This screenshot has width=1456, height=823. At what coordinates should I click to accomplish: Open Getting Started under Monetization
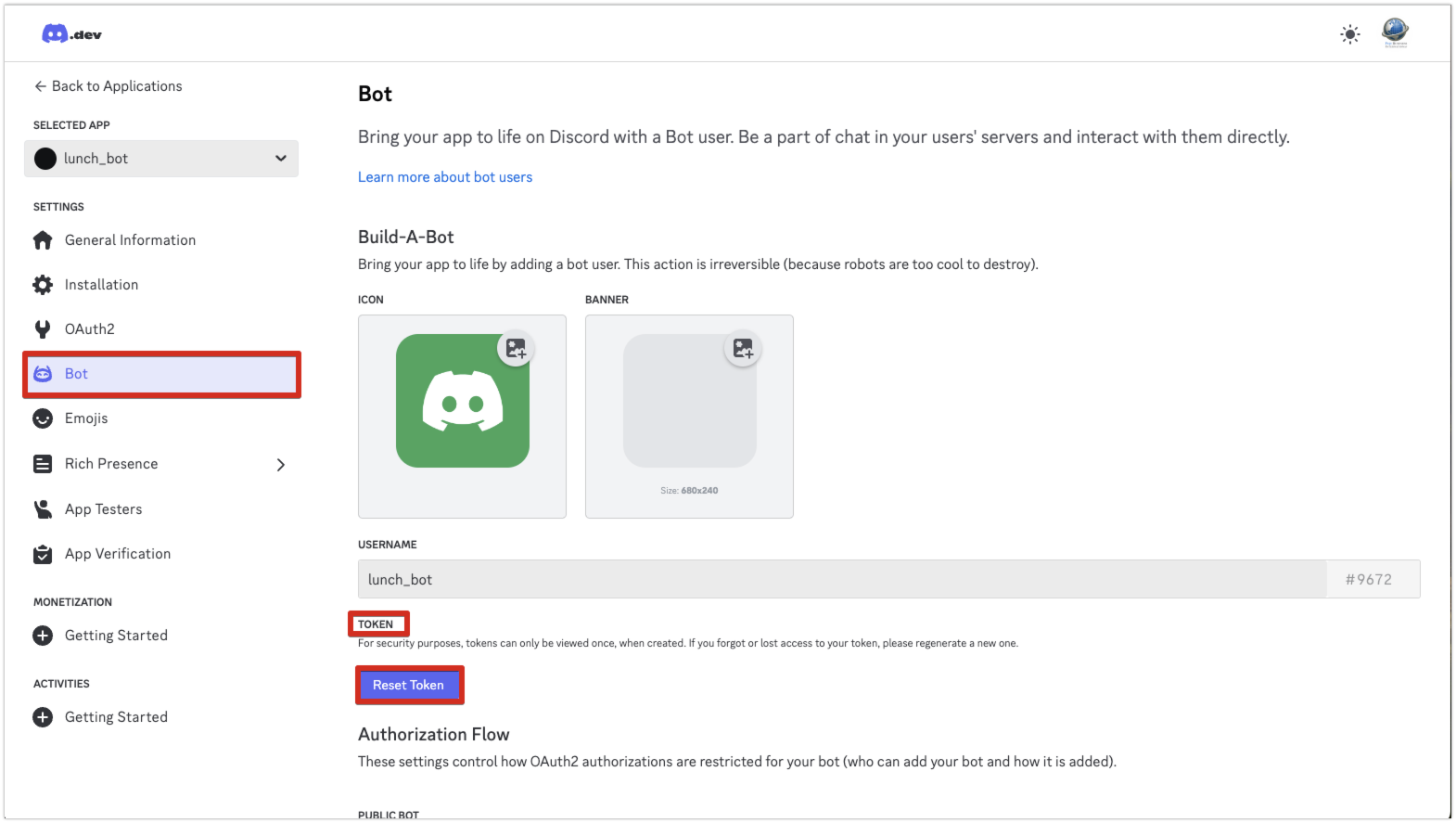[x=116, y=636]
